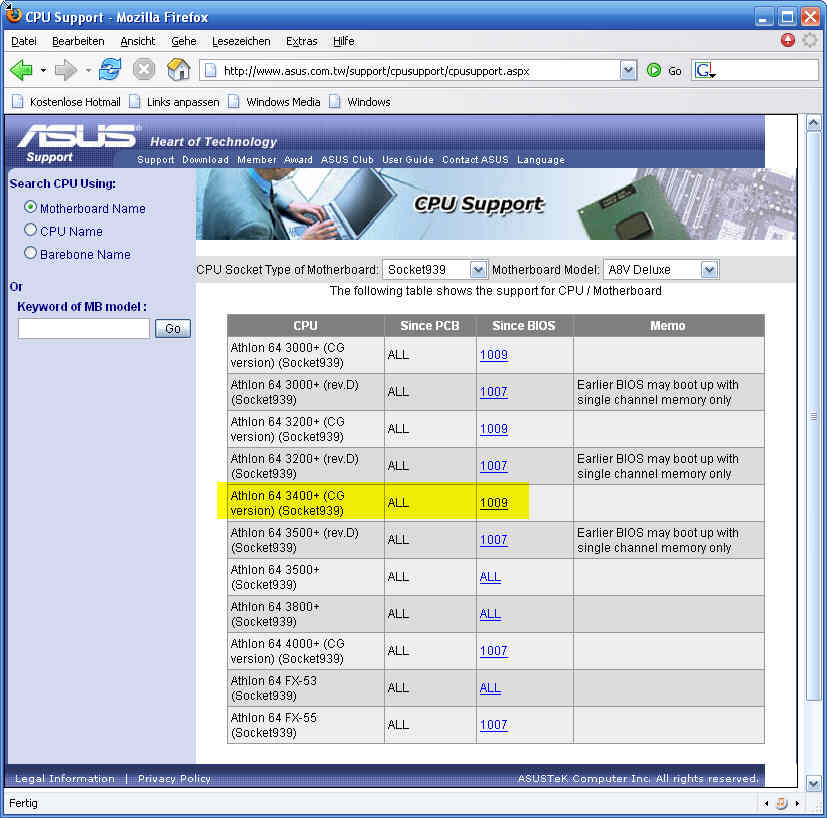Click BIOS 1009 link for Athlon 64 3400+
The width and height of the screenshot is (827, 818).
click(x=494, y=503)
